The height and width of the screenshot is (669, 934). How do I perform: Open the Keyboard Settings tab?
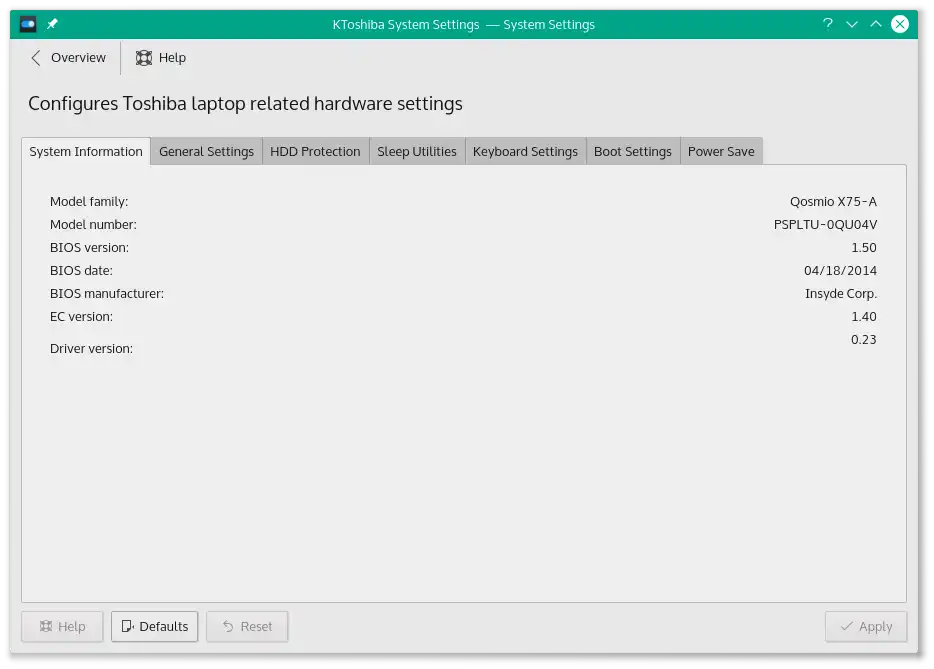(525, 151)
